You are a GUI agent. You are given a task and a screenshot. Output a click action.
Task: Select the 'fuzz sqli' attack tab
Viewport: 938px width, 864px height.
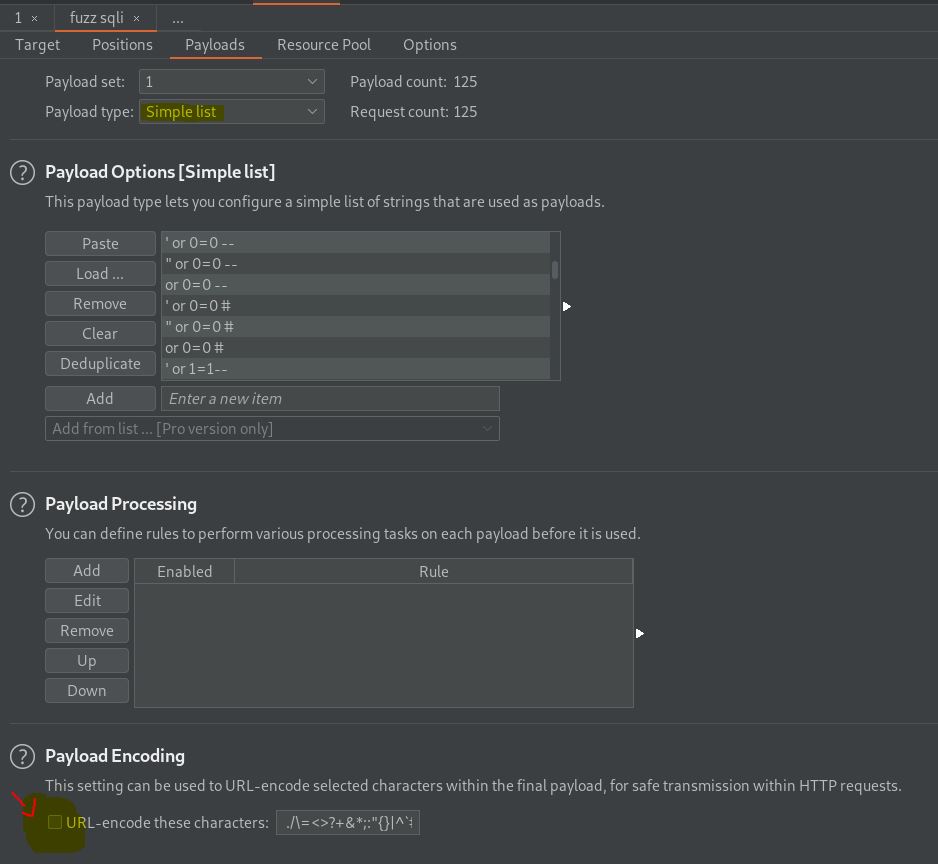(x=96, y=18)
